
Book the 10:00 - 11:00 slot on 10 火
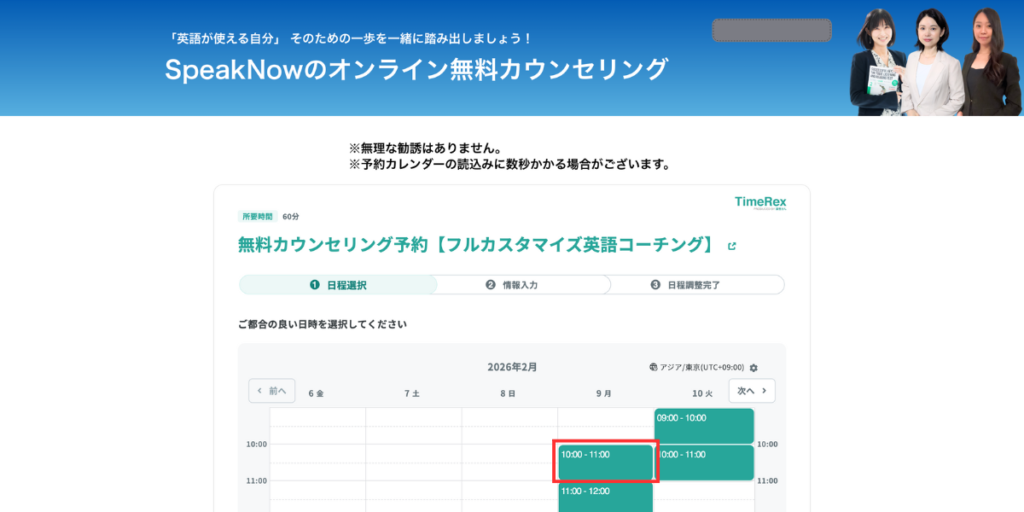coord(704,462)
